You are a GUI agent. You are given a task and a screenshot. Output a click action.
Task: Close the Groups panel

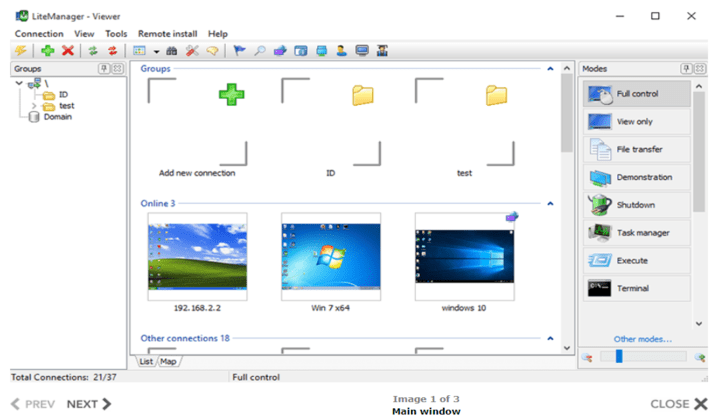click(118, 69)
